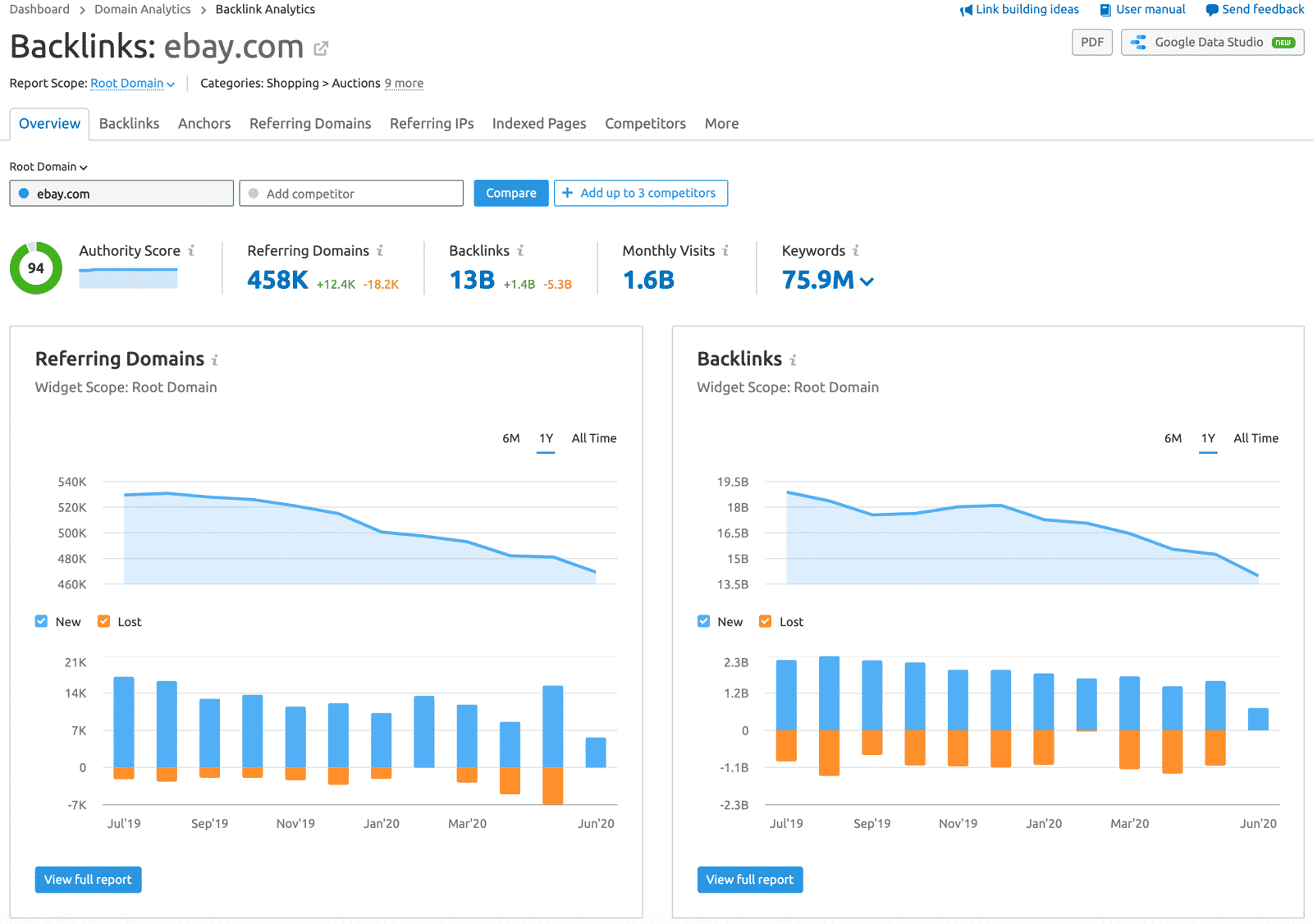Viewport: 1313px width, 924px height.
Task: Uncheck New in Referring Domains chart
Action: click(x=40, y=621)
